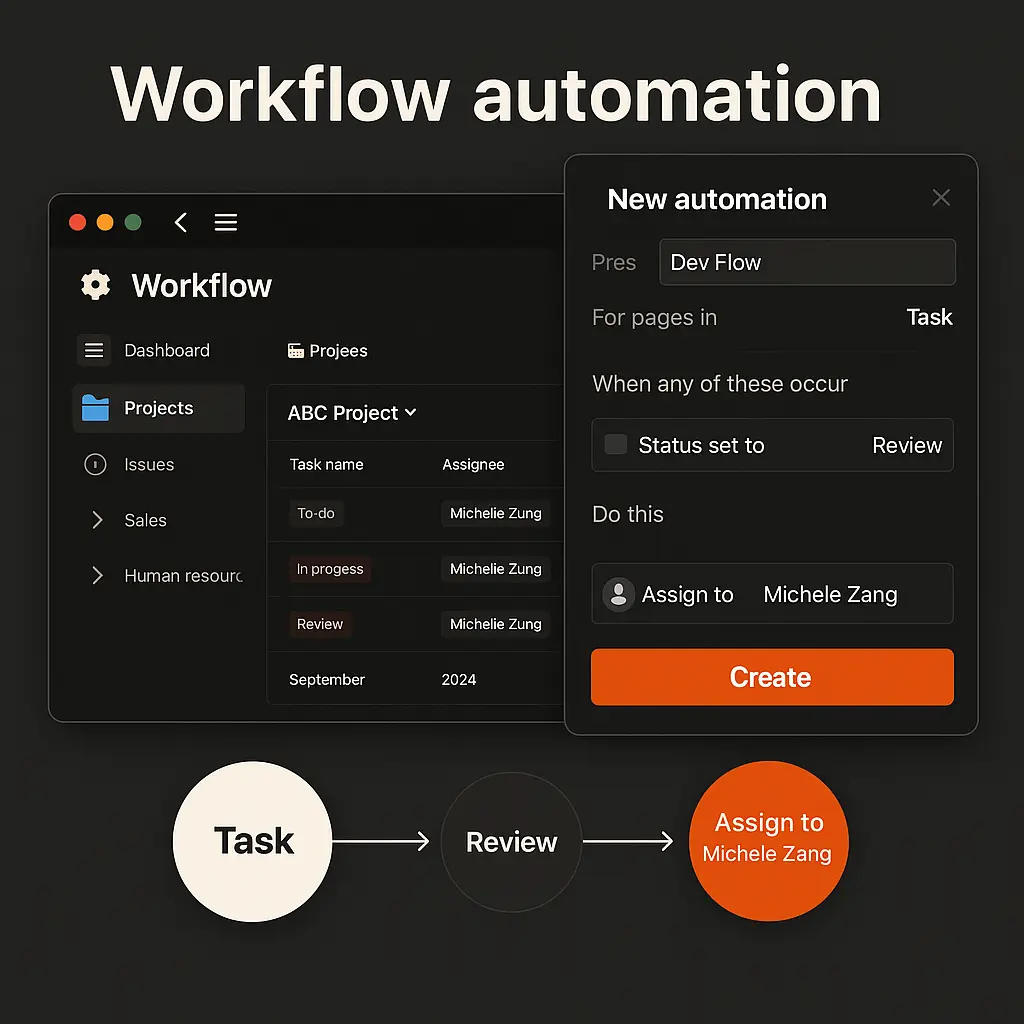Click the Pres label beside Dev Flow
The image size is (1024, 1024).
(614, 263)
